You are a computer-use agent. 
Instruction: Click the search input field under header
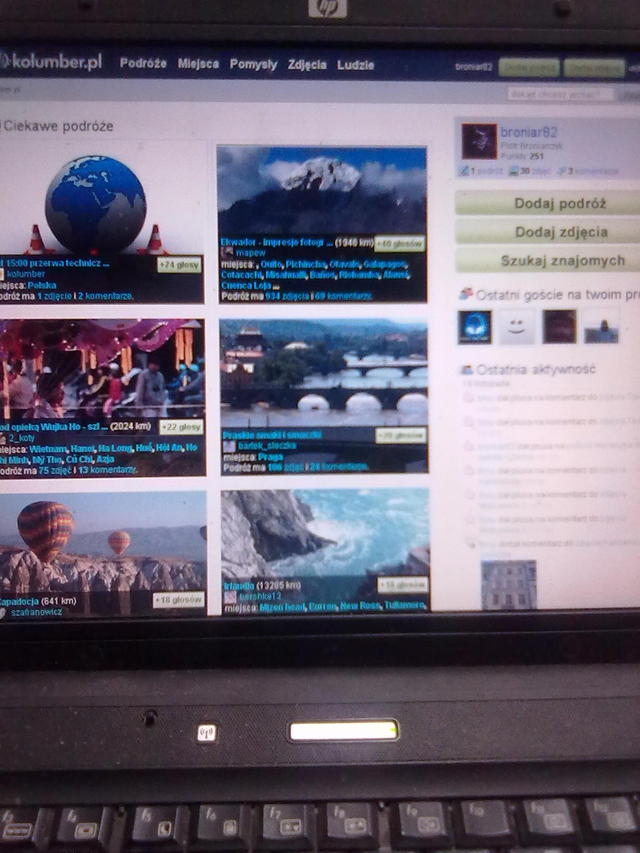(x=559, y=94)
